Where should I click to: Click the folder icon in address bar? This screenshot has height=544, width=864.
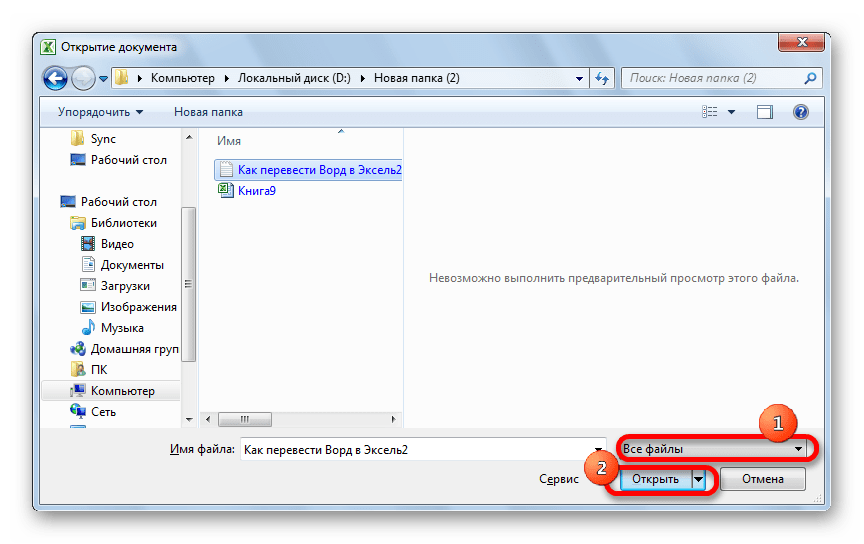[122, 78]
